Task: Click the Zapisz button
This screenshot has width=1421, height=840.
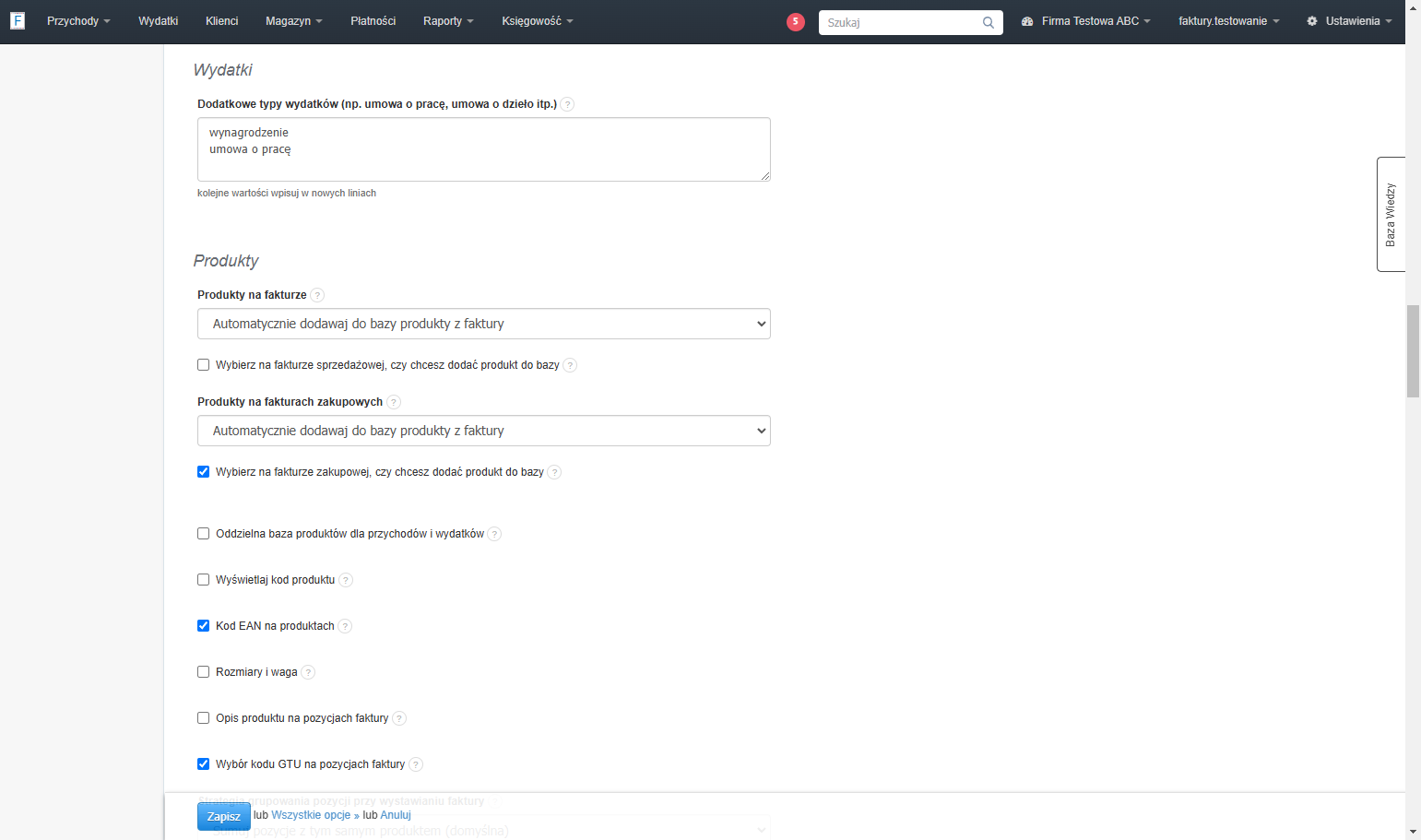Action: pos(224,816)
